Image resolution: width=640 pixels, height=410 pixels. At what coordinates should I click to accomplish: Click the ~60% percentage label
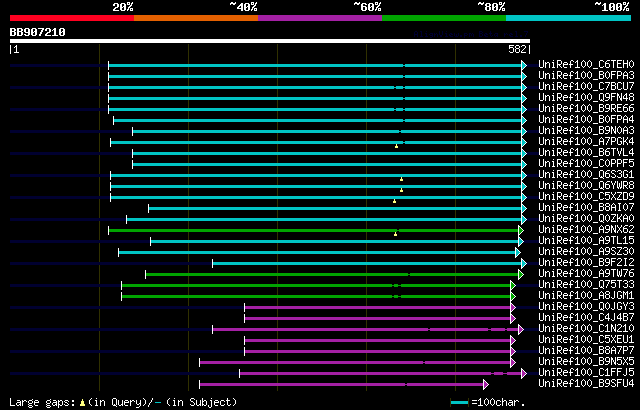(367, 7)
